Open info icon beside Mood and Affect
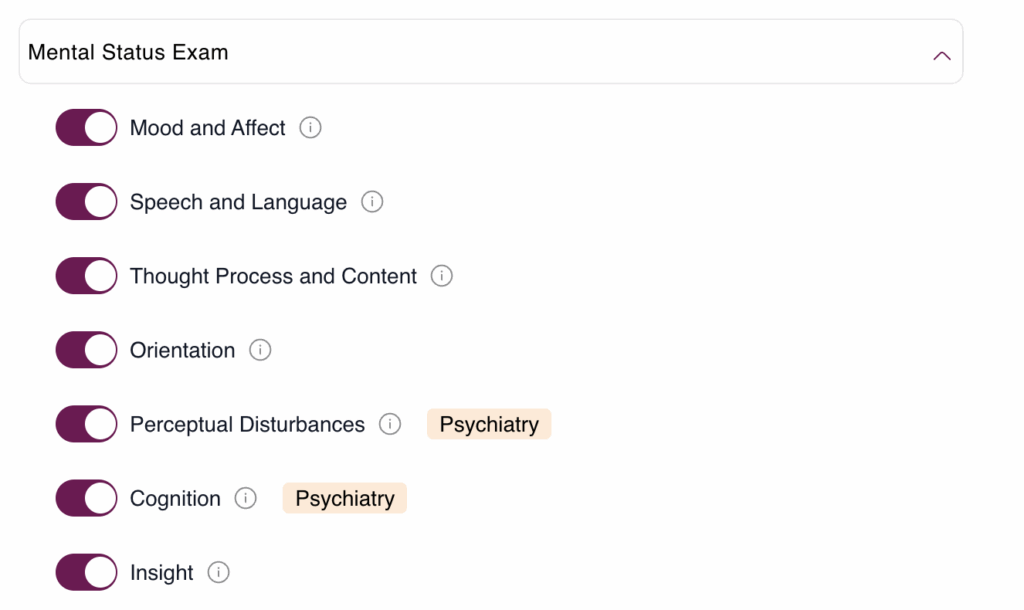Viewport: 1024px width, 610px height. [x=310, y=127]
